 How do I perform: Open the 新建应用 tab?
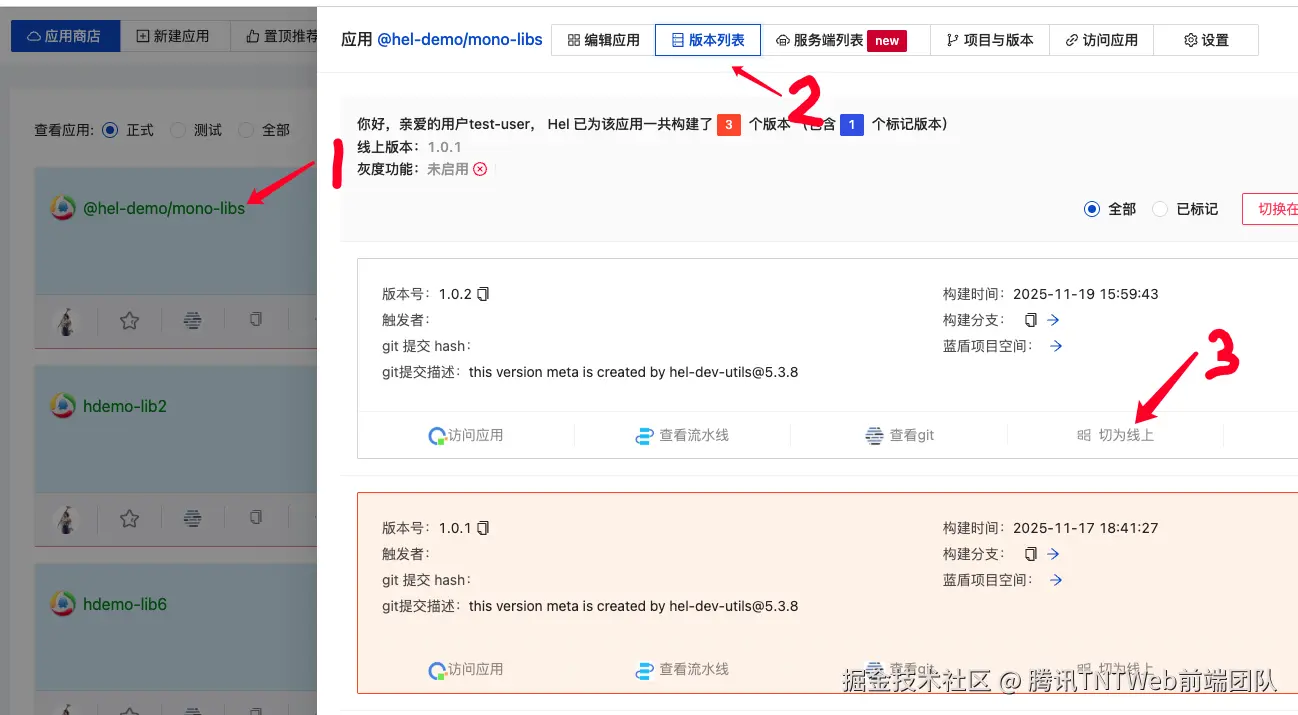click(x=173, y=36)
